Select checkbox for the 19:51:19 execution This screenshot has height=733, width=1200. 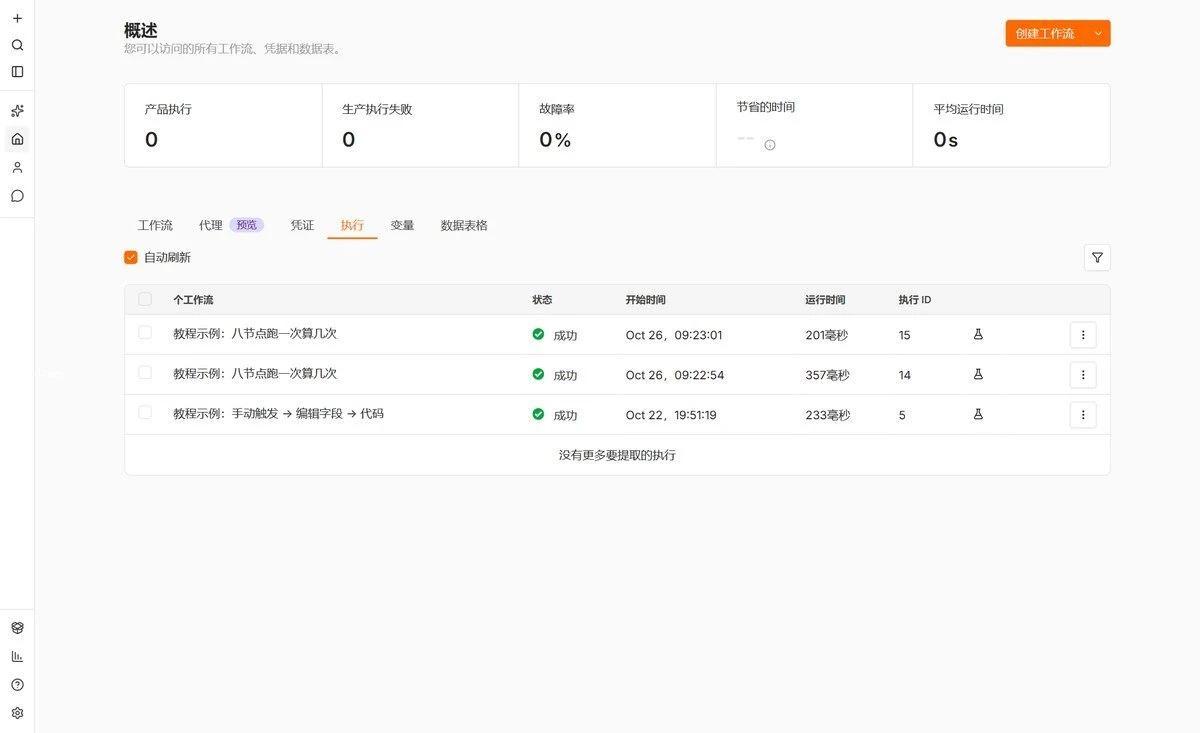(145, 412)
